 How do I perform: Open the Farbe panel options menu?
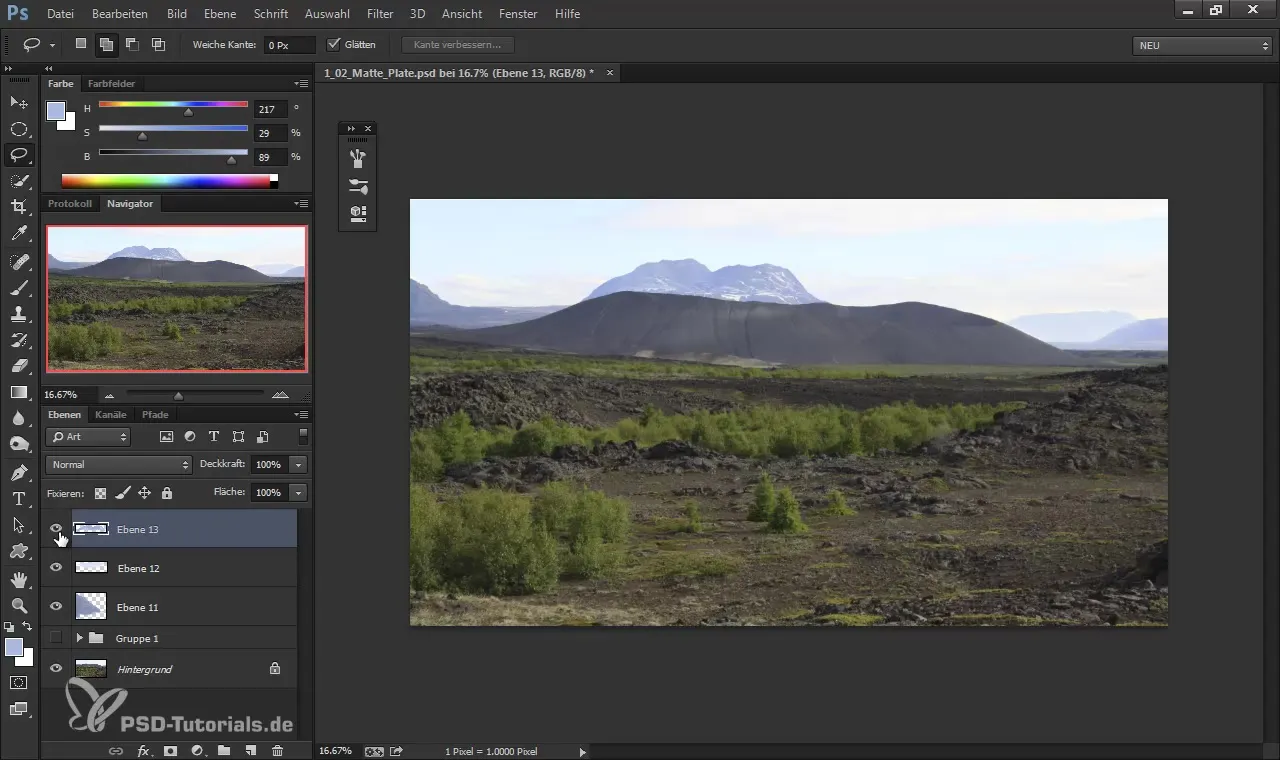(x=301, y=84)
